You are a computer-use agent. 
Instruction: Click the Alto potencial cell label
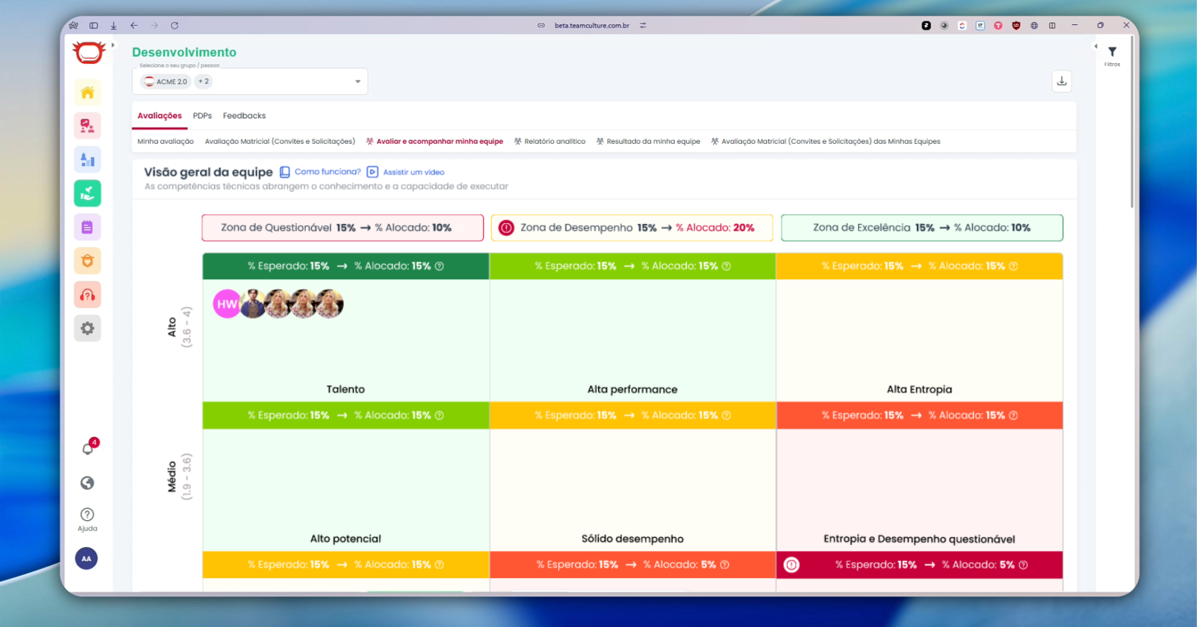pos(345,539)
